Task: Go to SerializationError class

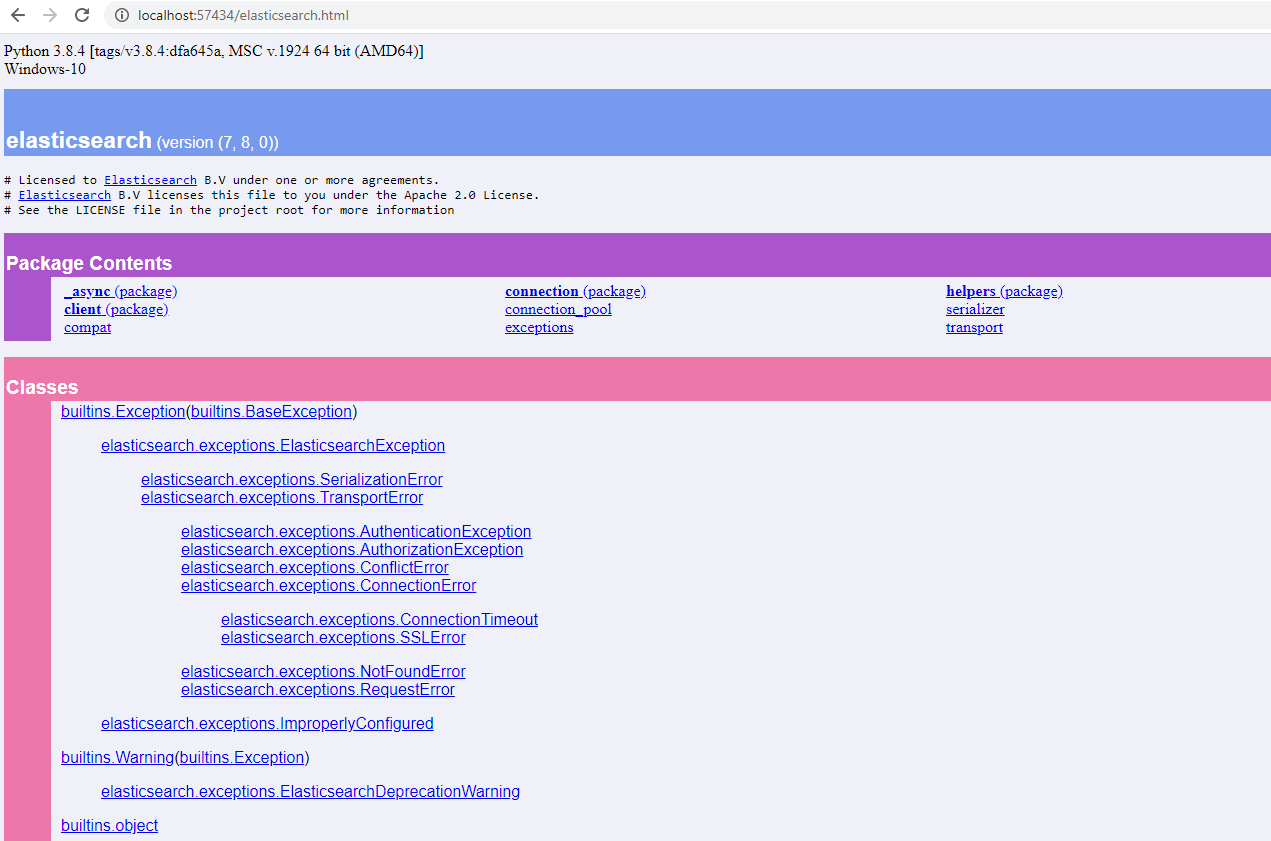Action: point(291,479)
